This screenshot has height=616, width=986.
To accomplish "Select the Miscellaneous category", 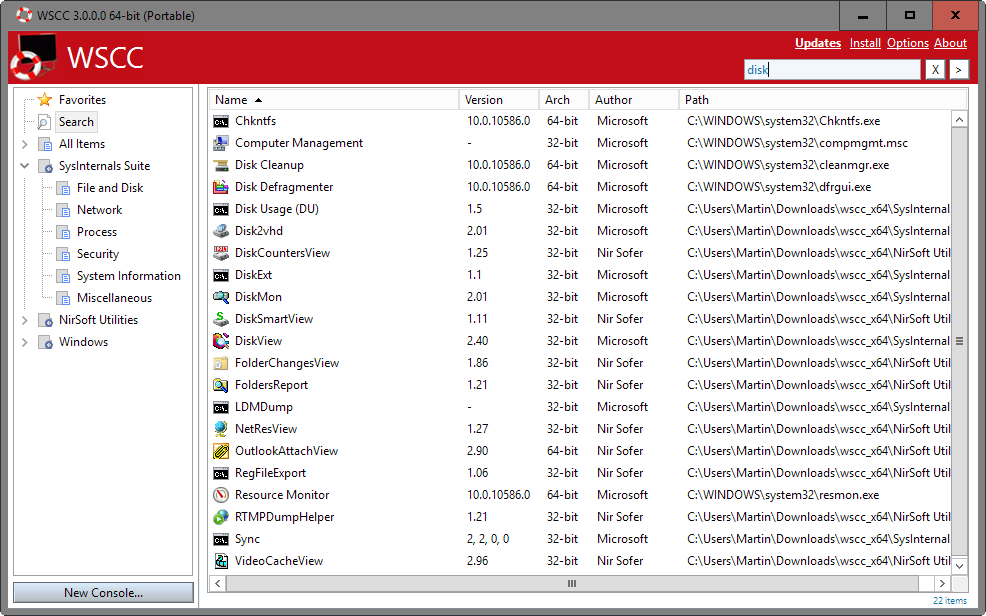I will coord(114,298).
